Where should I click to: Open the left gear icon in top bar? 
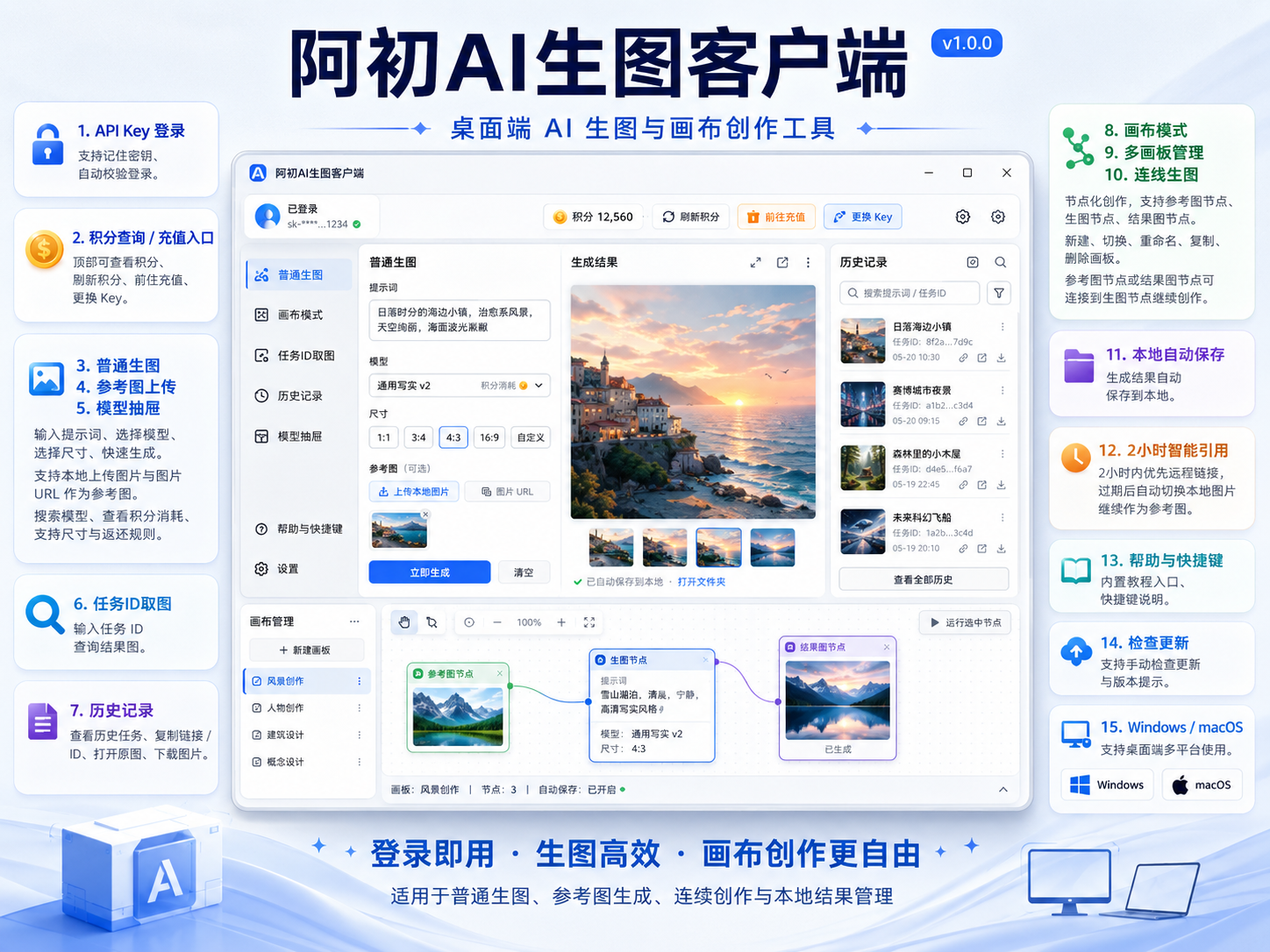(963, 217)
